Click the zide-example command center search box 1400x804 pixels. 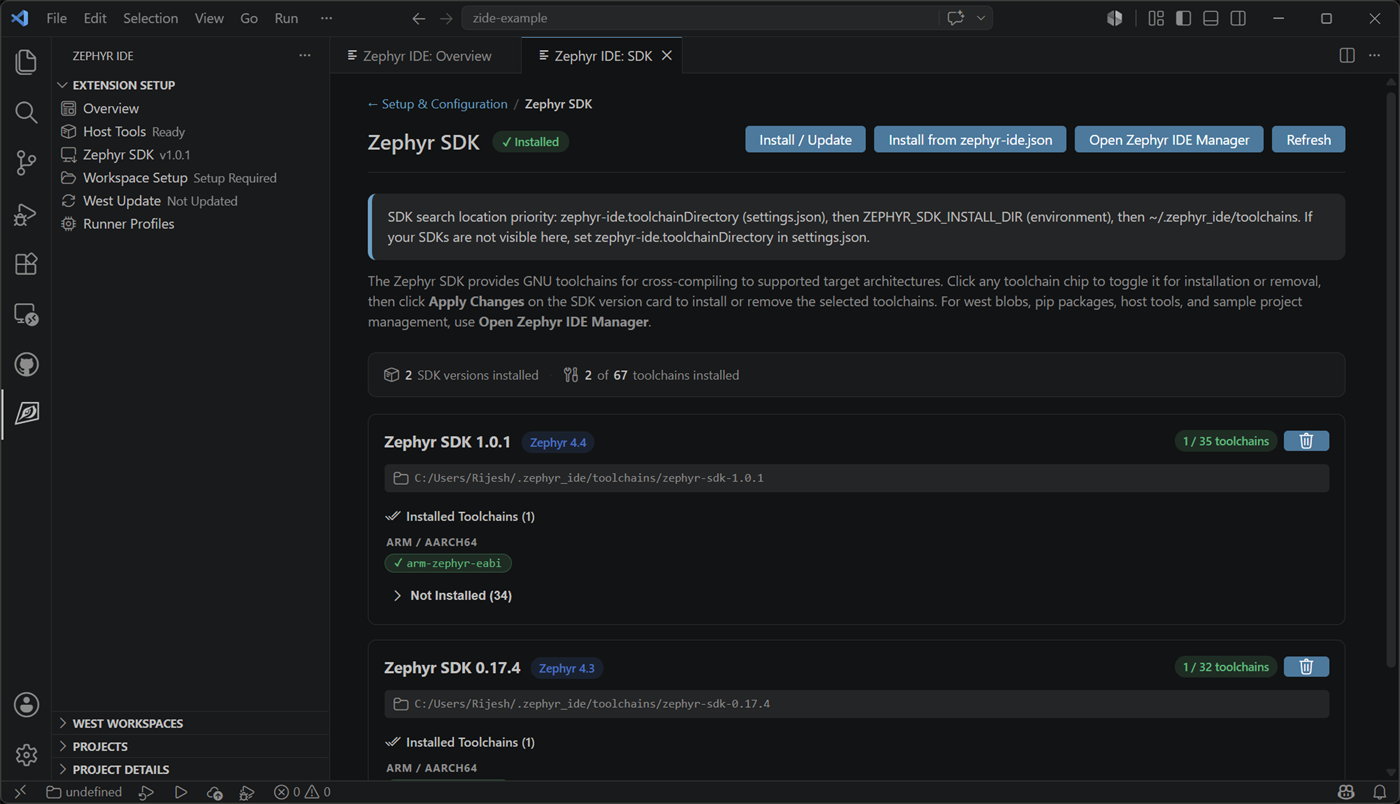pos(700,18)
